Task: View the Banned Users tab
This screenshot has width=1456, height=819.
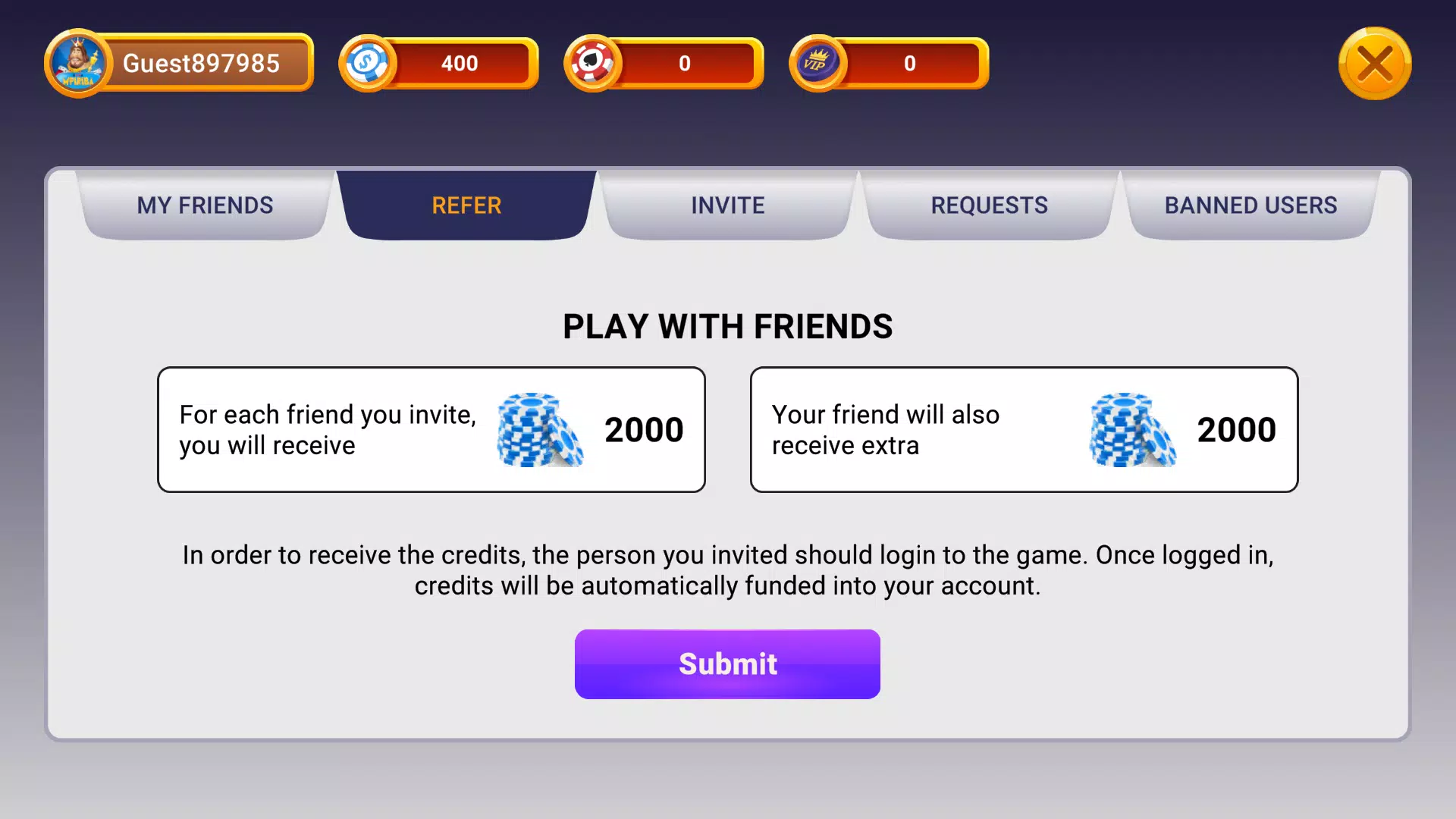Action: pyautogui.click(x=1251, y=206)
